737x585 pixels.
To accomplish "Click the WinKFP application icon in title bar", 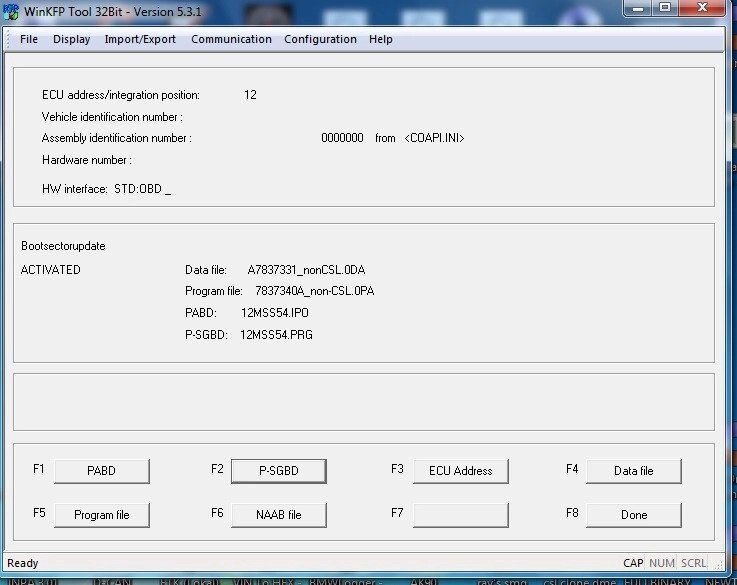I will tap(13, 9).
